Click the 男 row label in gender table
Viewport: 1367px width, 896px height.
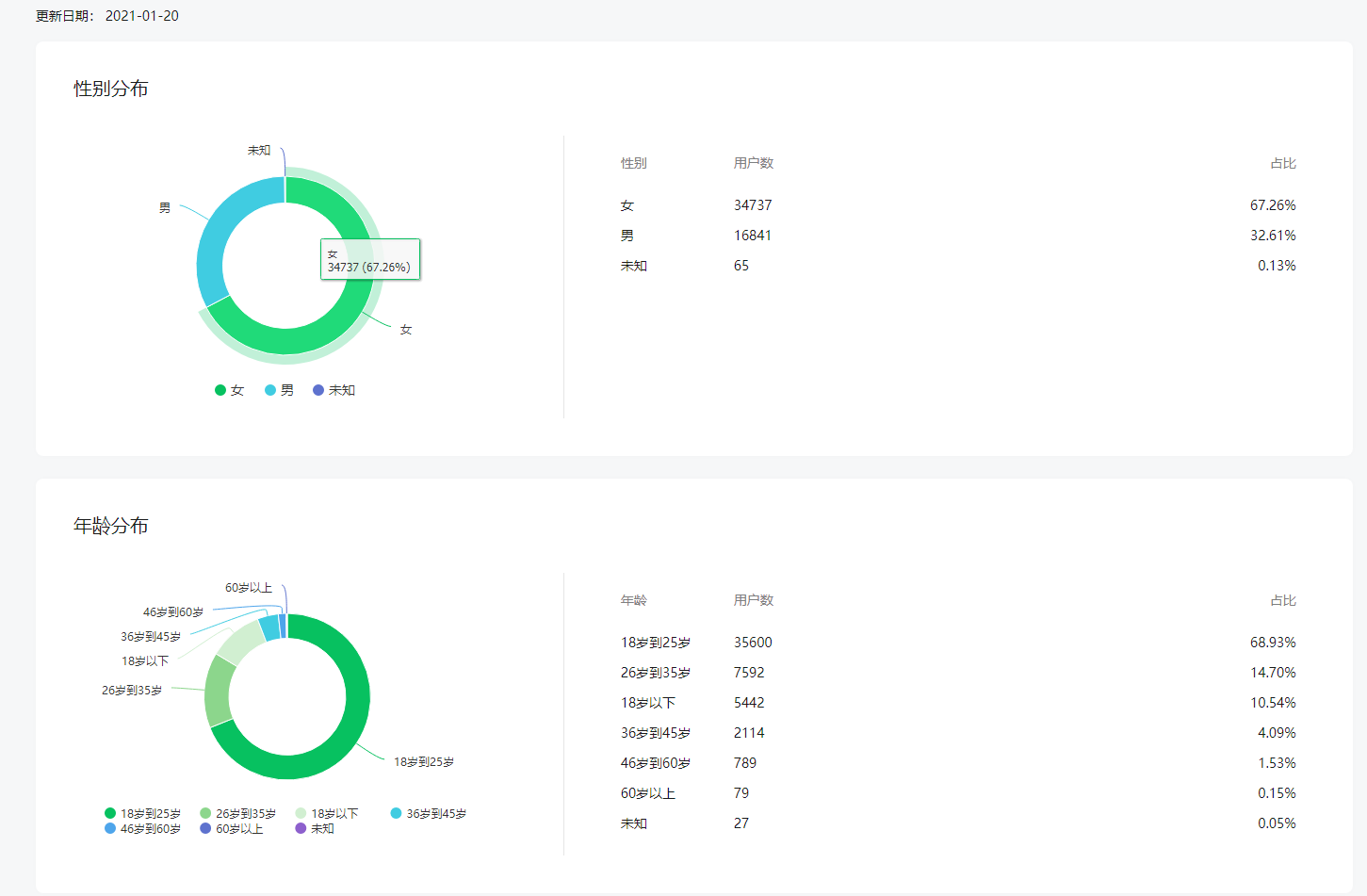click(627, 236)
